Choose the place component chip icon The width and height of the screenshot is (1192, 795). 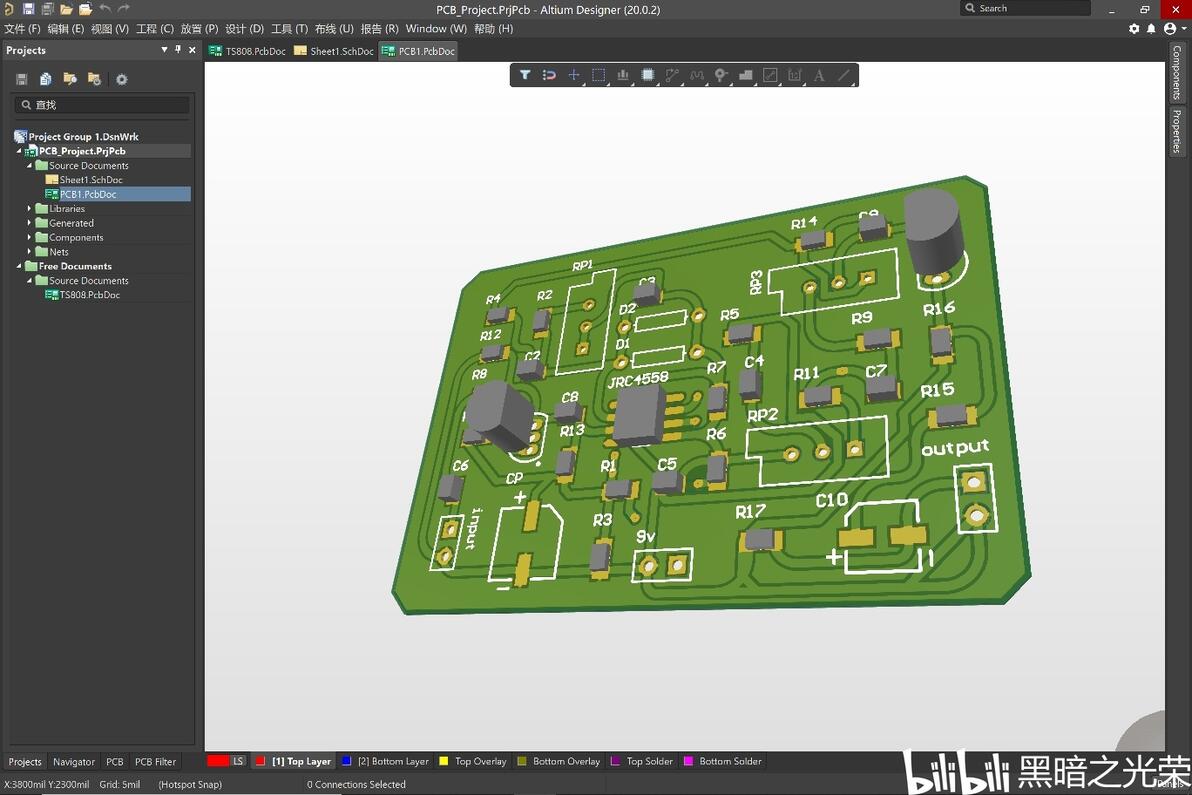(x=647, y=75)
